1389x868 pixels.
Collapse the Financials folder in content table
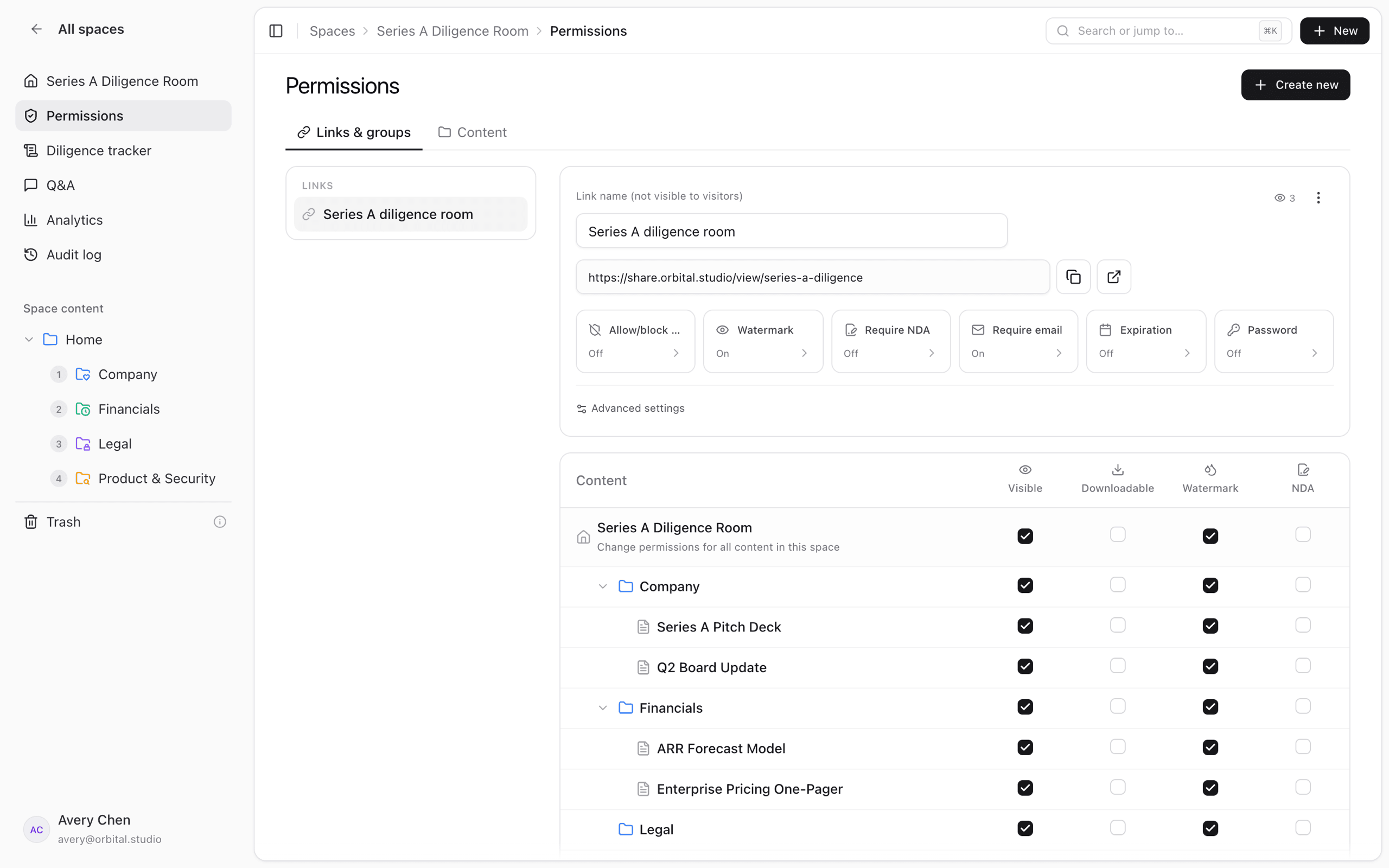coord(603,709)
